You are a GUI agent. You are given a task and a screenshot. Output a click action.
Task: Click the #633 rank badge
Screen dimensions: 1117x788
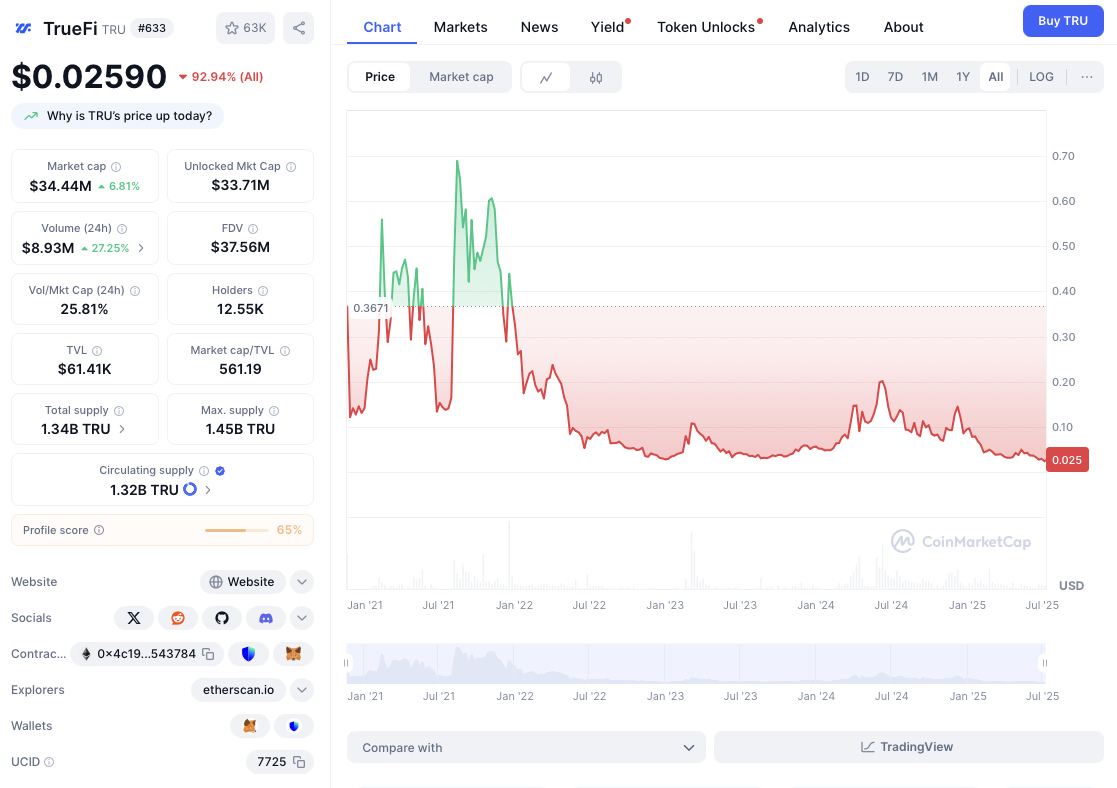(x=152, y=28)
